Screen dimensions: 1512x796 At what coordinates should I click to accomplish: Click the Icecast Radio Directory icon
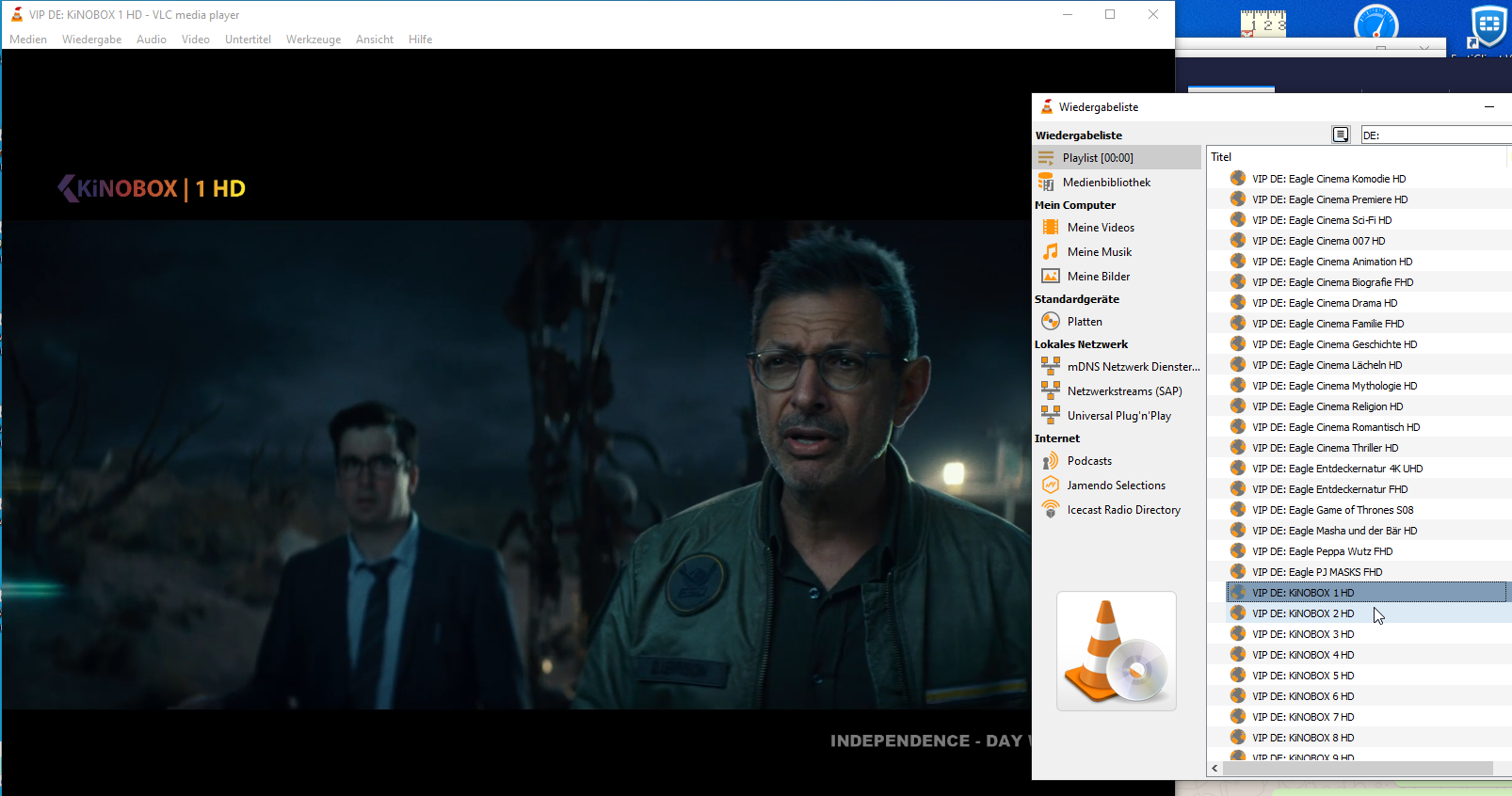point(1051,510)
